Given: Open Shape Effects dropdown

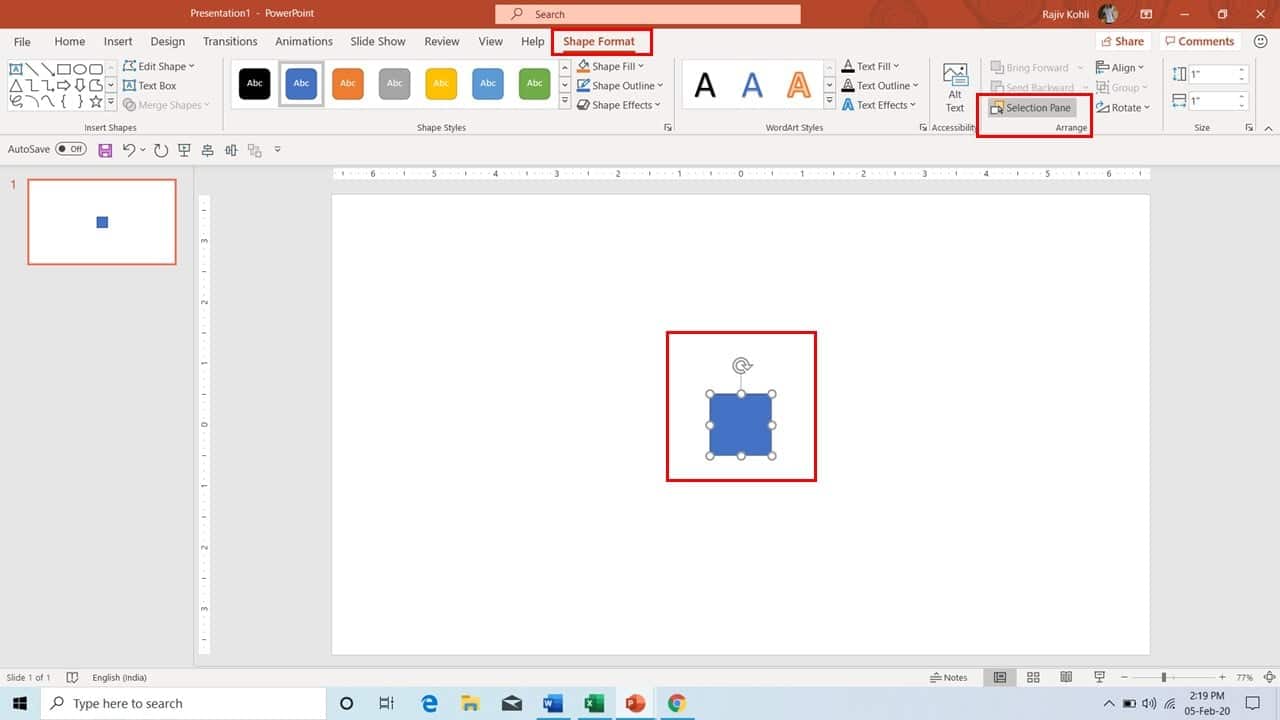Looking at the screenshot, I should (618, 105).
